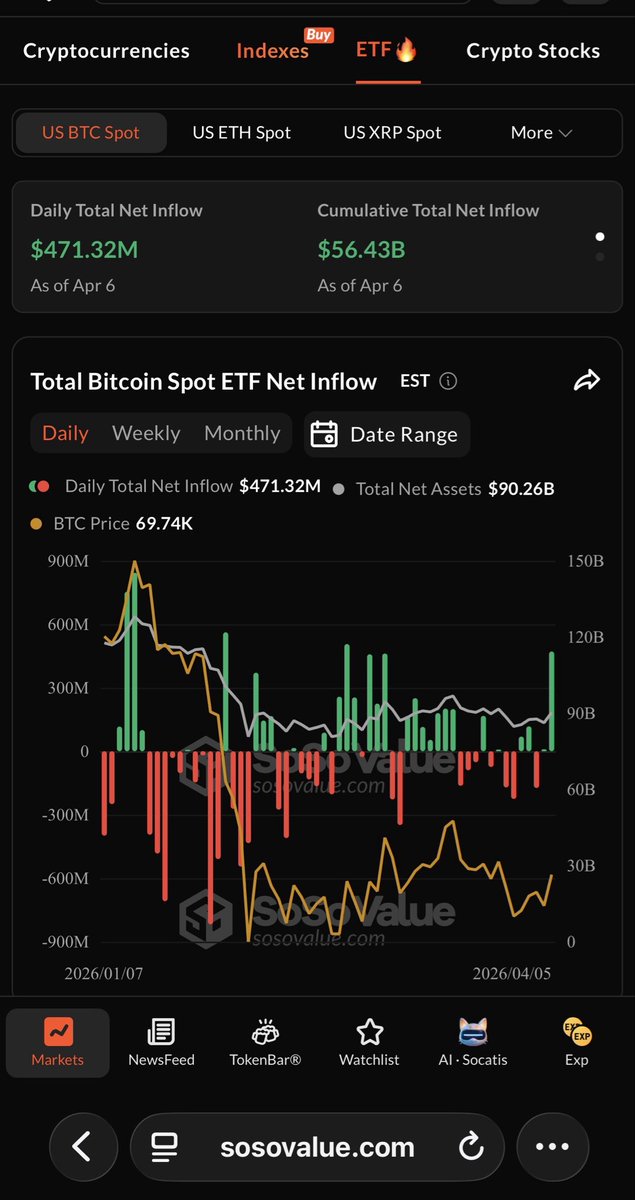Open the browser three-dot menu
Image resolution: width=635 pixels, height=1200 pixels.
pyautogui.click(x=552, y=1146)
